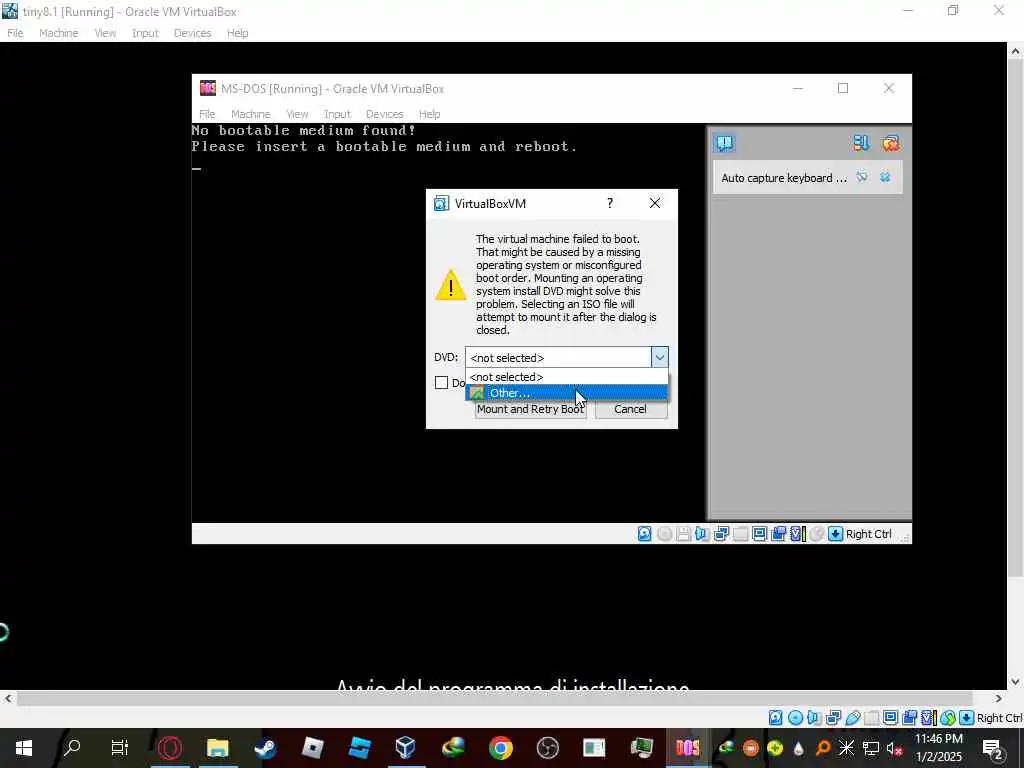This screenshot has height=768, width=1024.
Task: Click the Cancel button in dialog
Action: (630, 409)
